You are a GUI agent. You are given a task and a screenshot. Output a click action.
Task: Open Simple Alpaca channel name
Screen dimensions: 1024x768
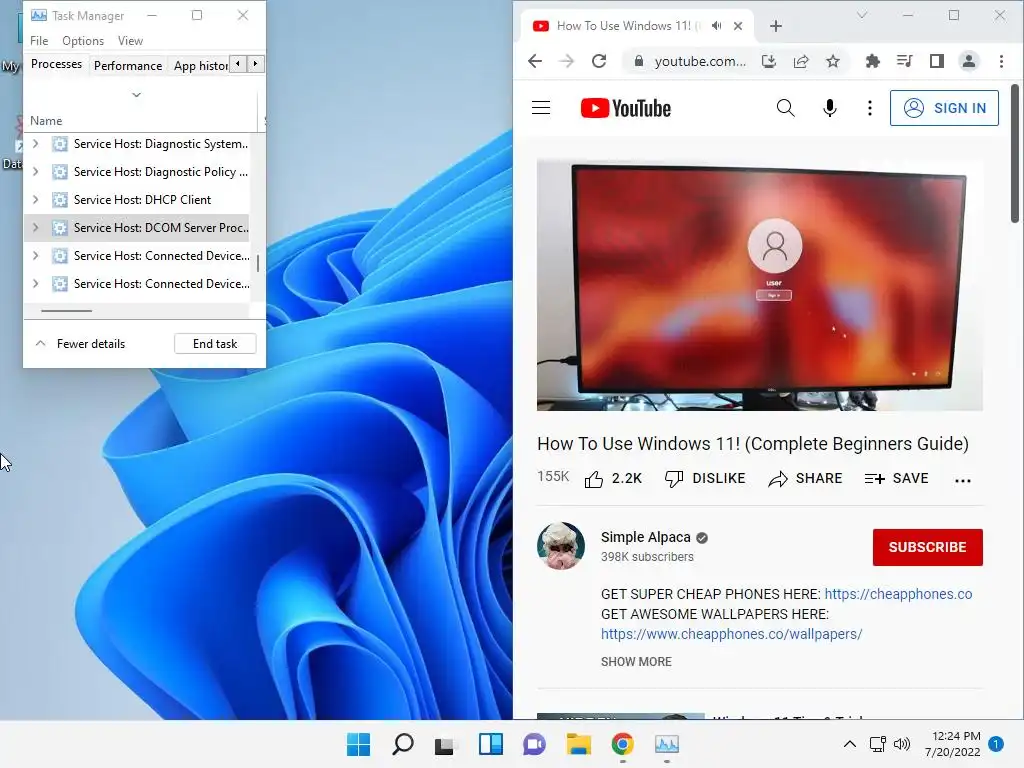[x=645, y=537]
